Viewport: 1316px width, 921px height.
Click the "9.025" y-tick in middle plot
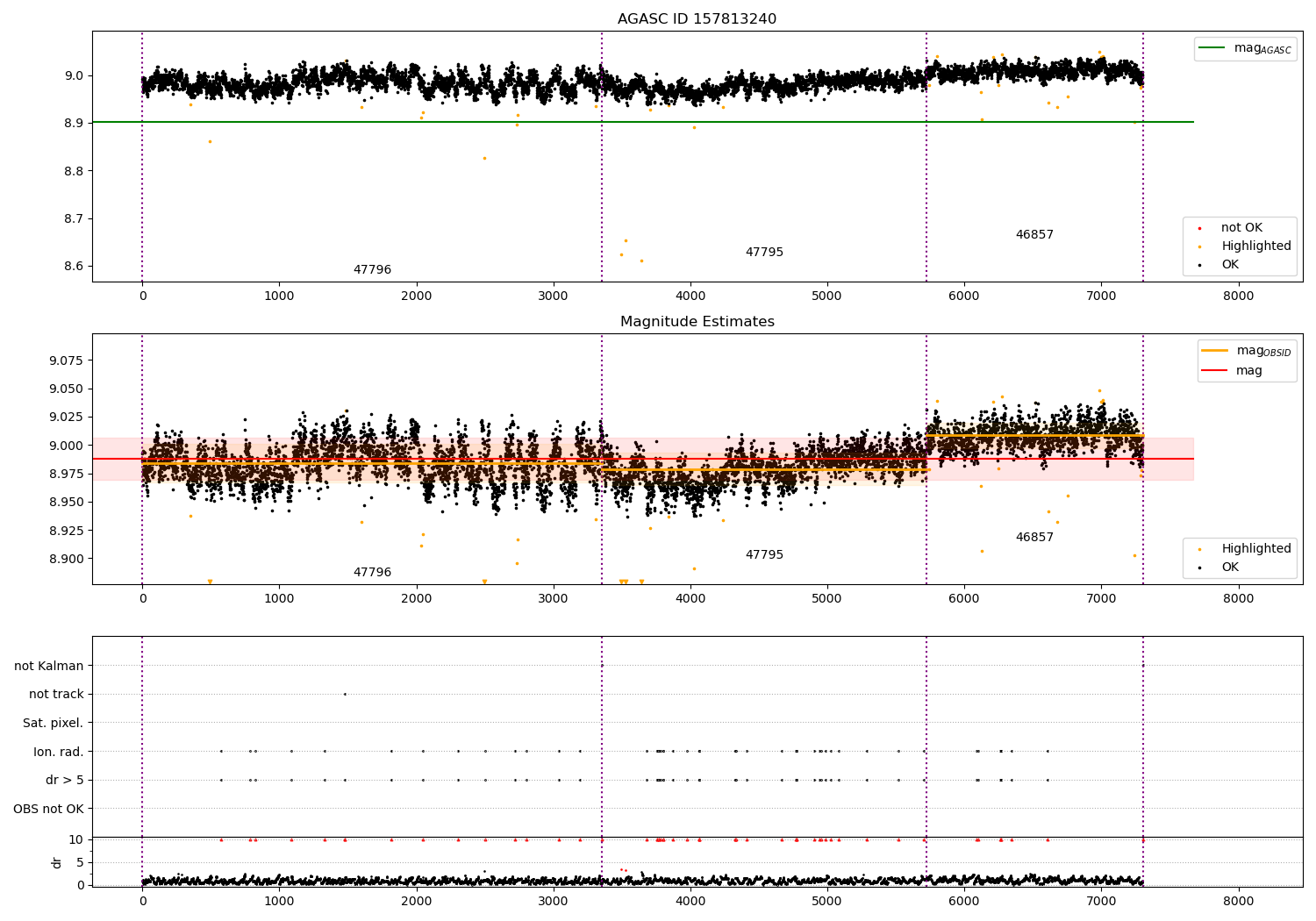[67, 418]
